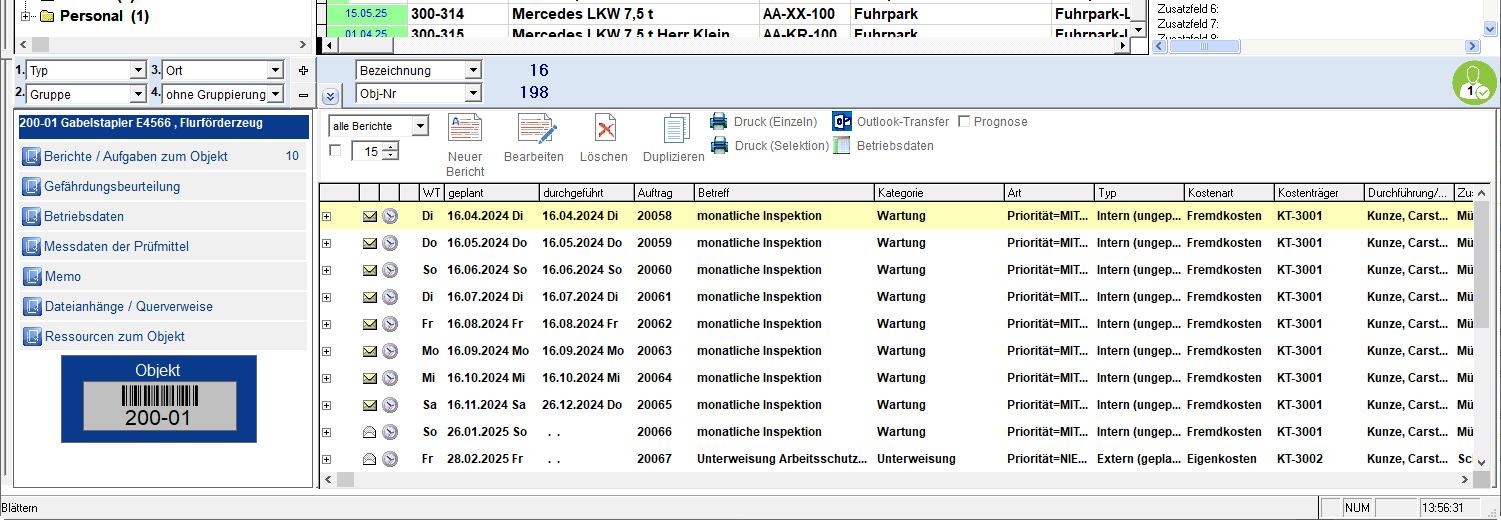
Task: Click the clock icon in row 20060
Action: pyautogui.click(x=390, y=270)
